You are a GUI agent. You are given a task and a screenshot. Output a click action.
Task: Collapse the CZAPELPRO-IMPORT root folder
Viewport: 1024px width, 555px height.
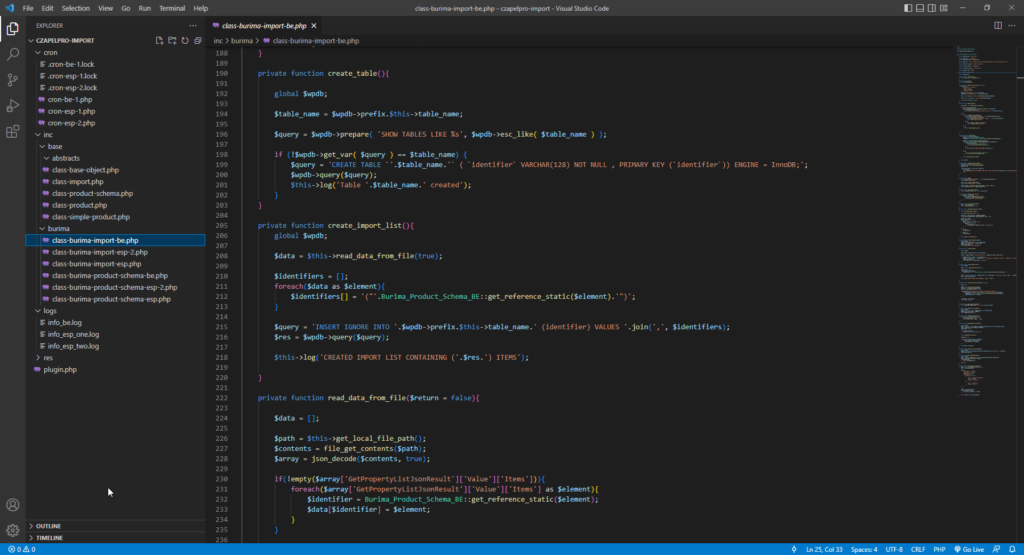(x=116, y=40)
